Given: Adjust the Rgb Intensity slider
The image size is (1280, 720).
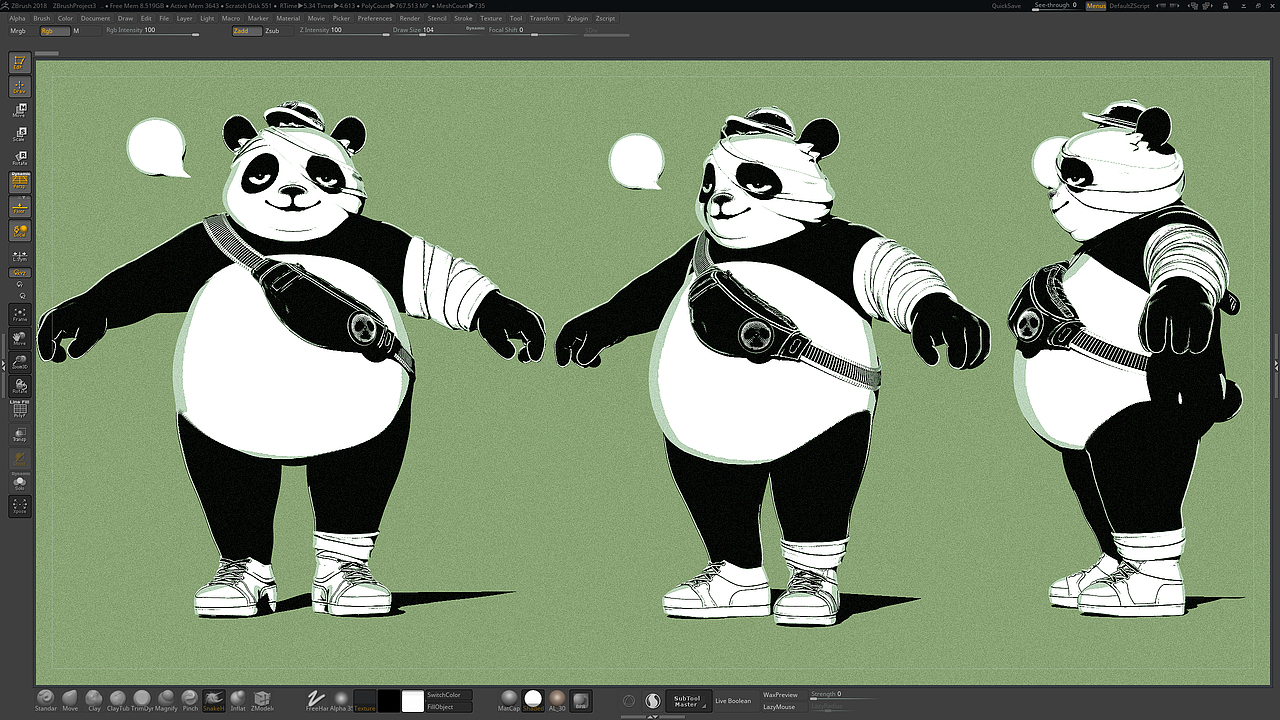Looking at the screenshot, I should (x=152, y=31).
